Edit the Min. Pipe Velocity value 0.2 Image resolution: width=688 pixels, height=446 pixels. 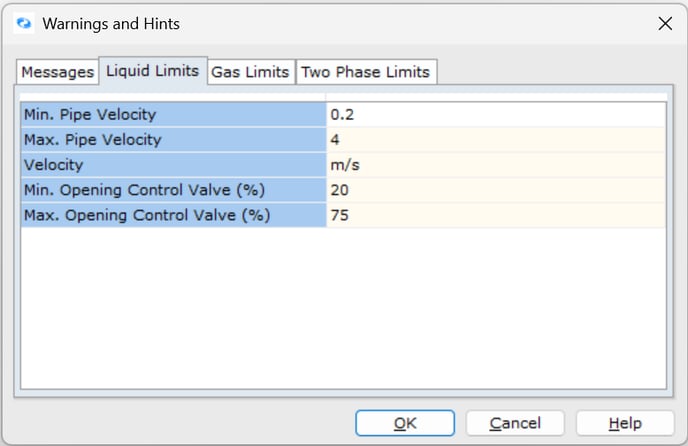[495, 115]
